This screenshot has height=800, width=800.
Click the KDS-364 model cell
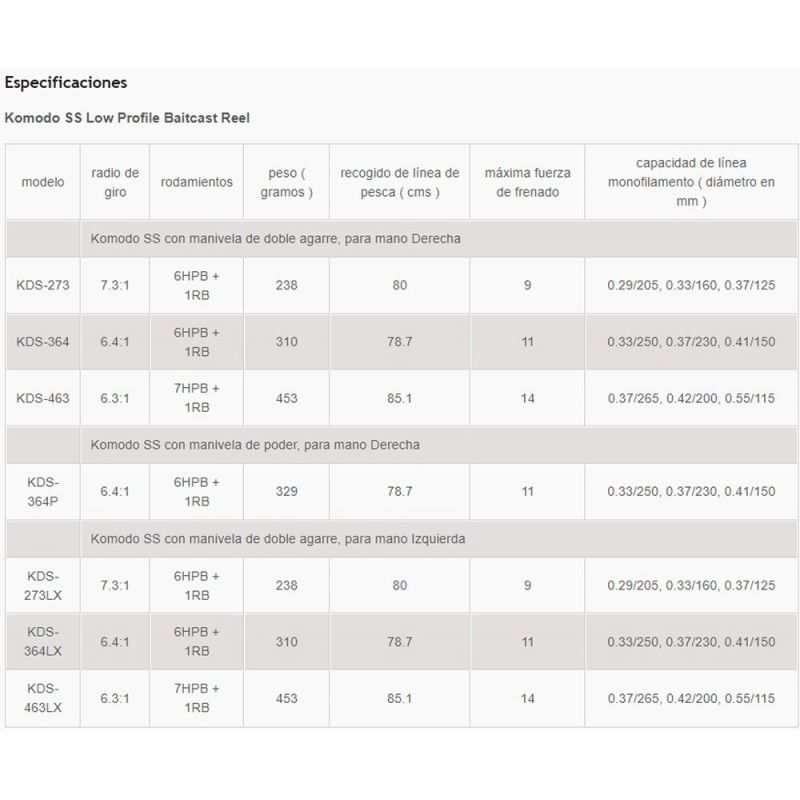(x=43, y=342)
